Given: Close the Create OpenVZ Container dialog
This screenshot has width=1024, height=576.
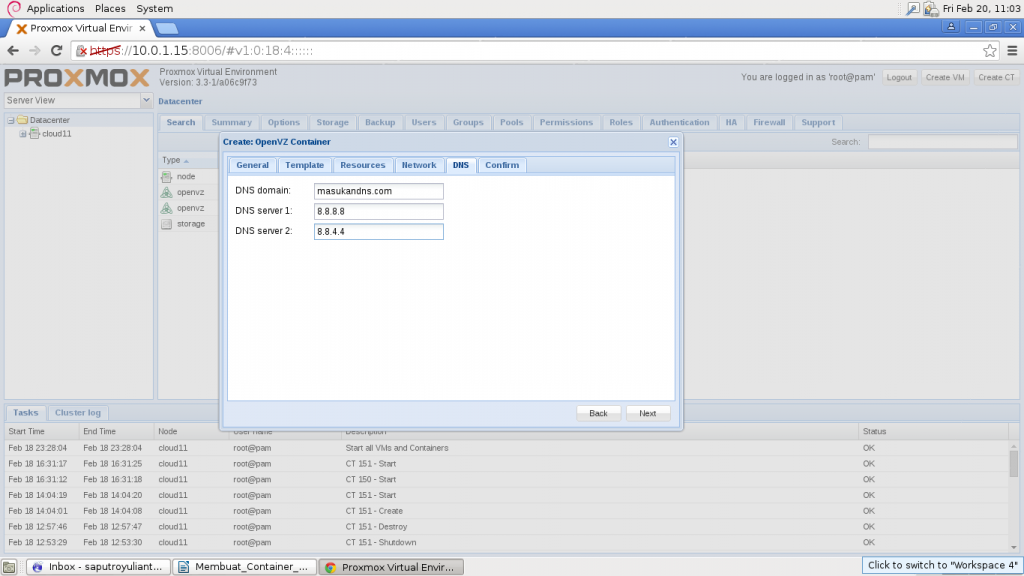Looking at the screenshot, I should pyautogui.click(x=673, y=142).
